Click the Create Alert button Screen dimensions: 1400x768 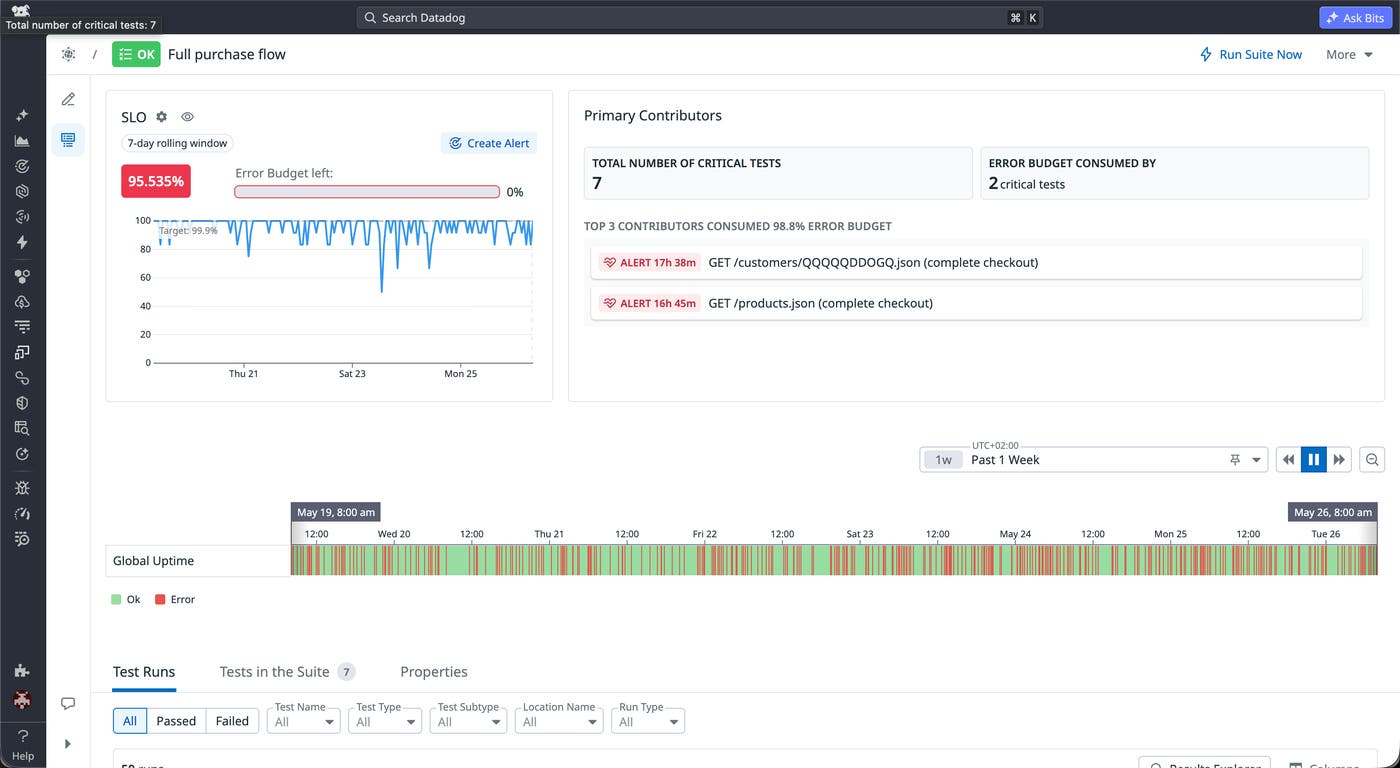[489, 143]
